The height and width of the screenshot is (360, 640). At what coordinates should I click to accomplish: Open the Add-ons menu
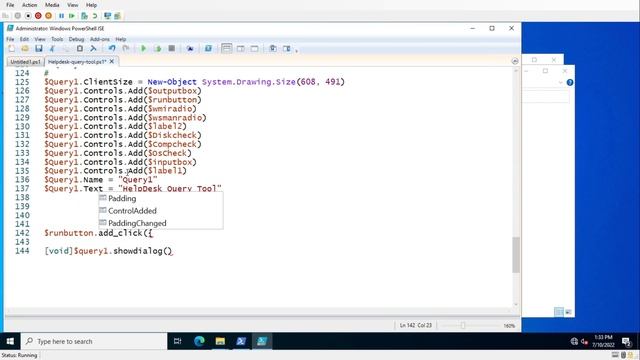pos(100,39)
